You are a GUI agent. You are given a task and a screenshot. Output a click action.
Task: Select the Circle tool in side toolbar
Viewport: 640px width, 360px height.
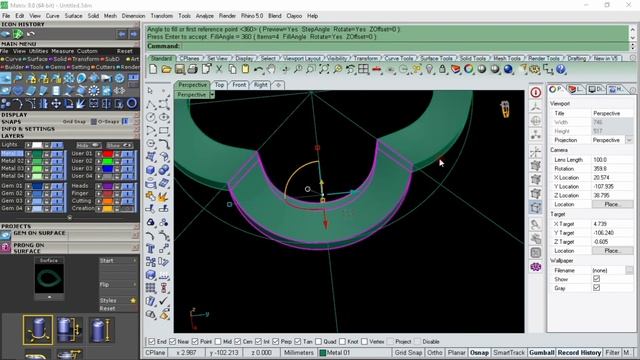click(151, 117)
